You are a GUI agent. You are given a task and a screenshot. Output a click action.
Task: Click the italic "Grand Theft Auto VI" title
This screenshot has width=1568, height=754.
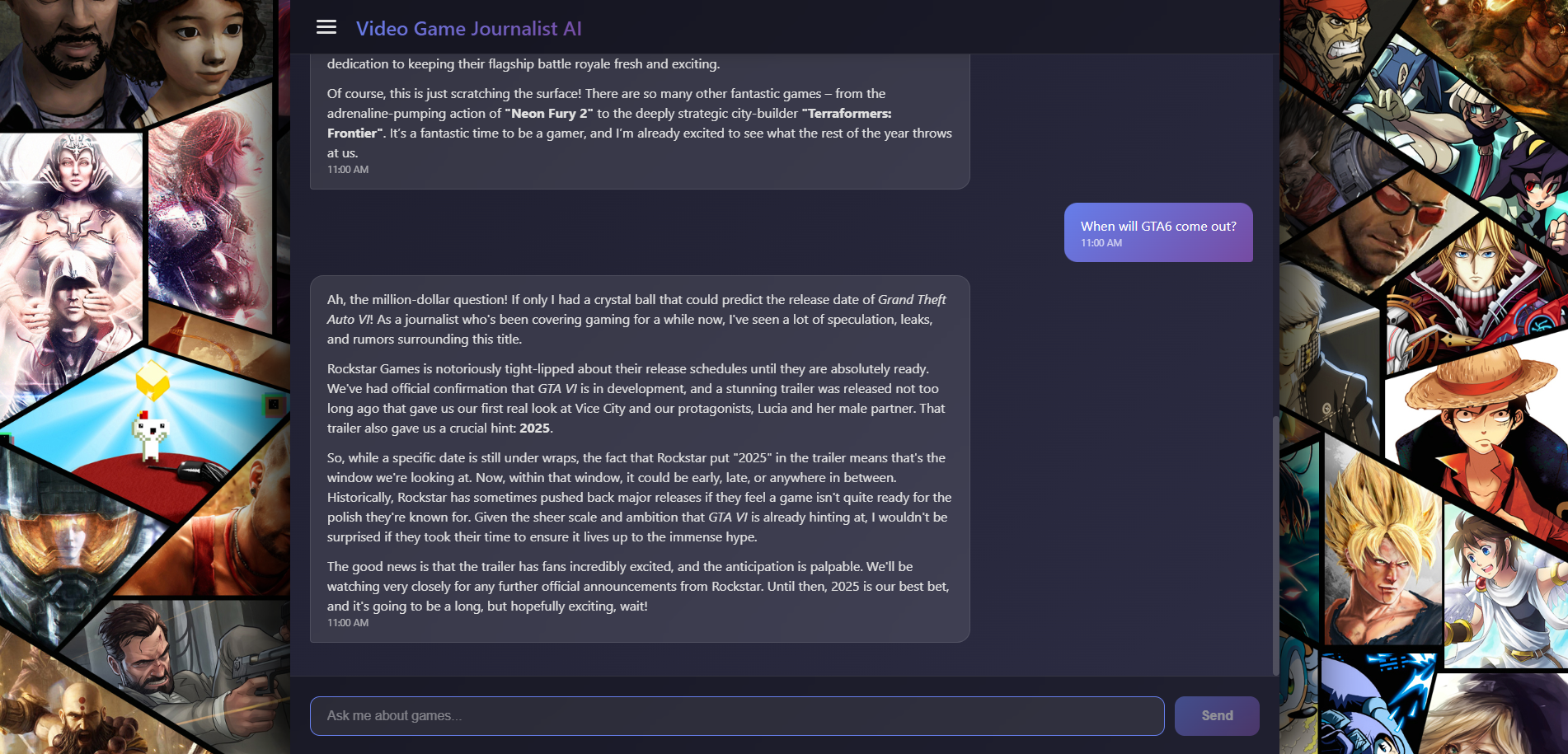(911, 300)
